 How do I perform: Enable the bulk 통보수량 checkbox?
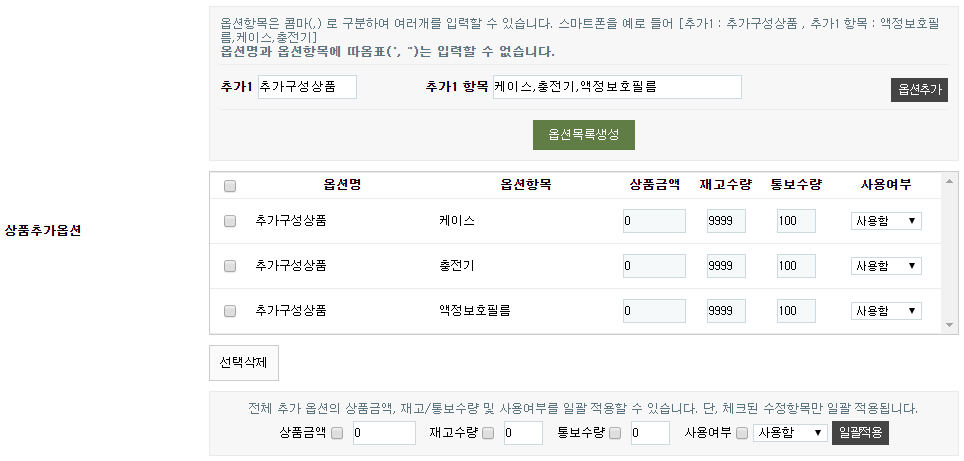(x=615, y=433)
